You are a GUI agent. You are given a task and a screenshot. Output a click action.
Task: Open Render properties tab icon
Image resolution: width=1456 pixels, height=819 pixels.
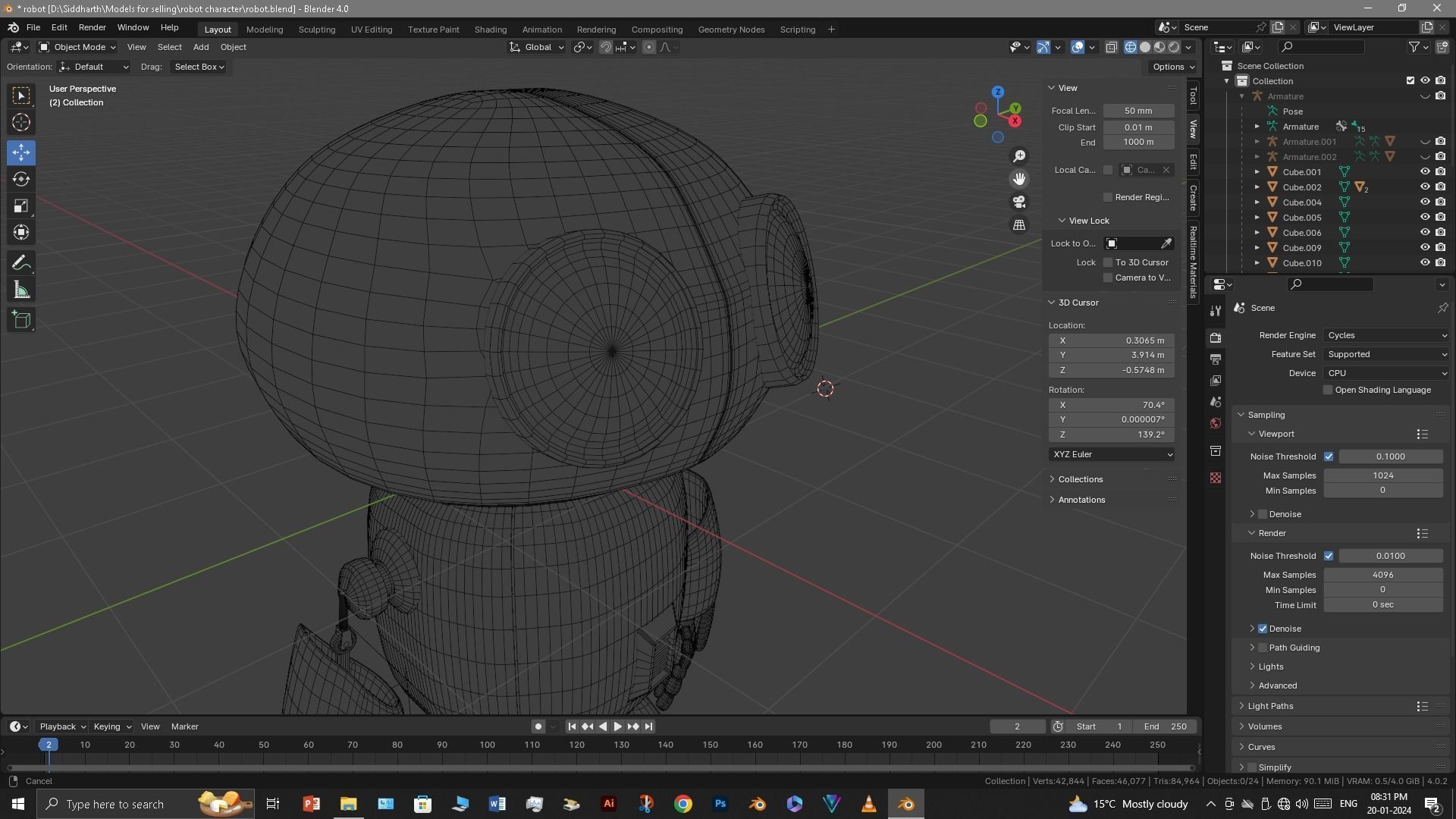[x=1216, y=337]
